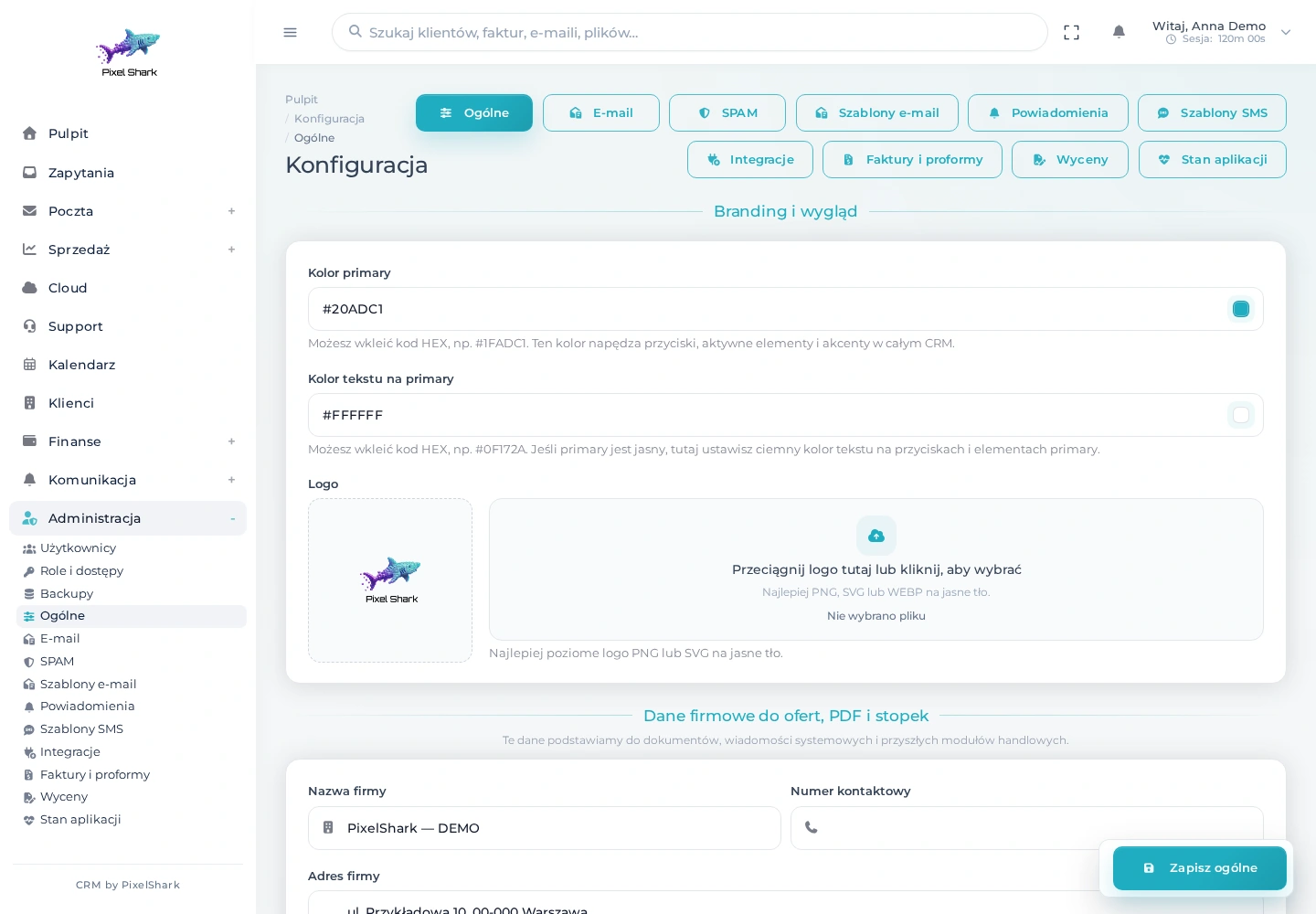
Task: Expand Sprzedaż submenu plus
Action: click(231, 250)
